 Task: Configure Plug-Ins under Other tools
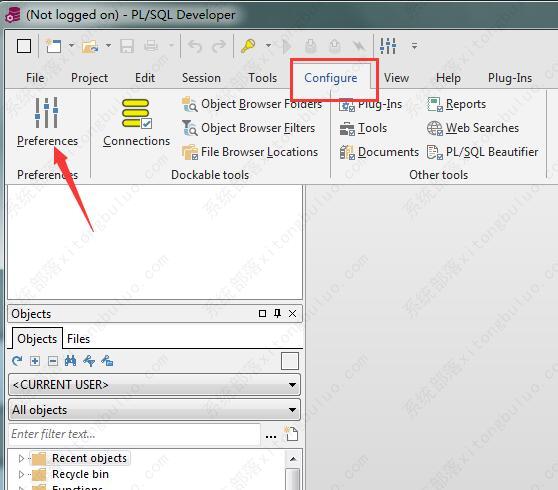point(370,104)
